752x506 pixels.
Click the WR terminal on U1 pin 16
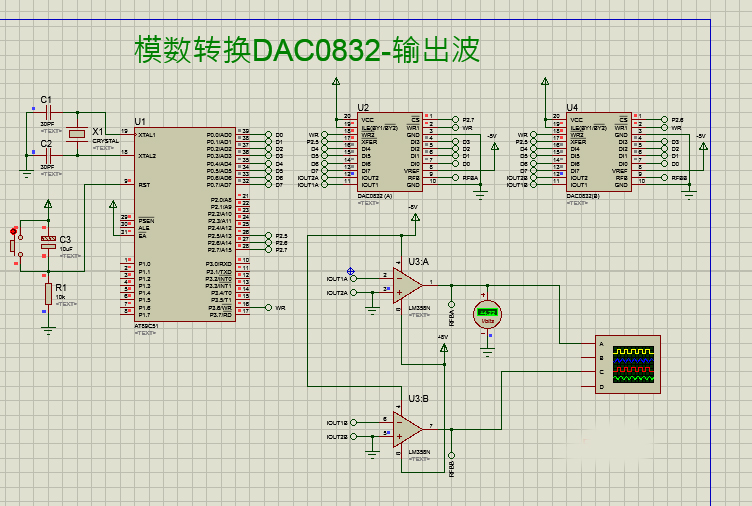pos(269,307)
